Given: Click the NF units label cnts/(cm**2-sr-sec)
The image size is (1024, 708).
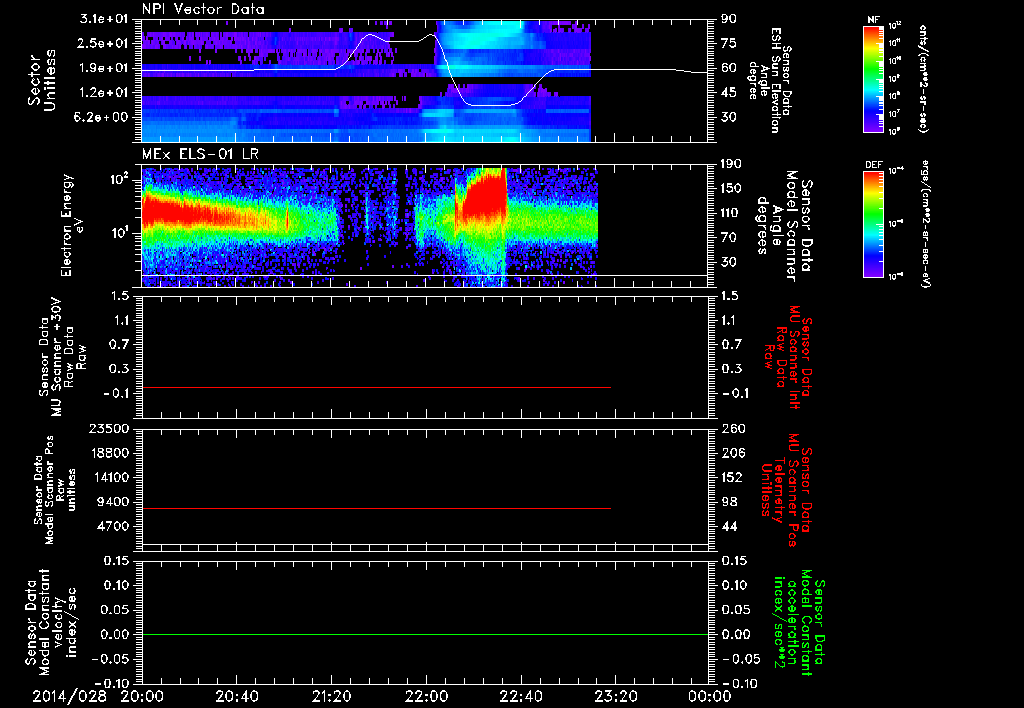Looking at the screenshot, I should [x=923, y=78].
